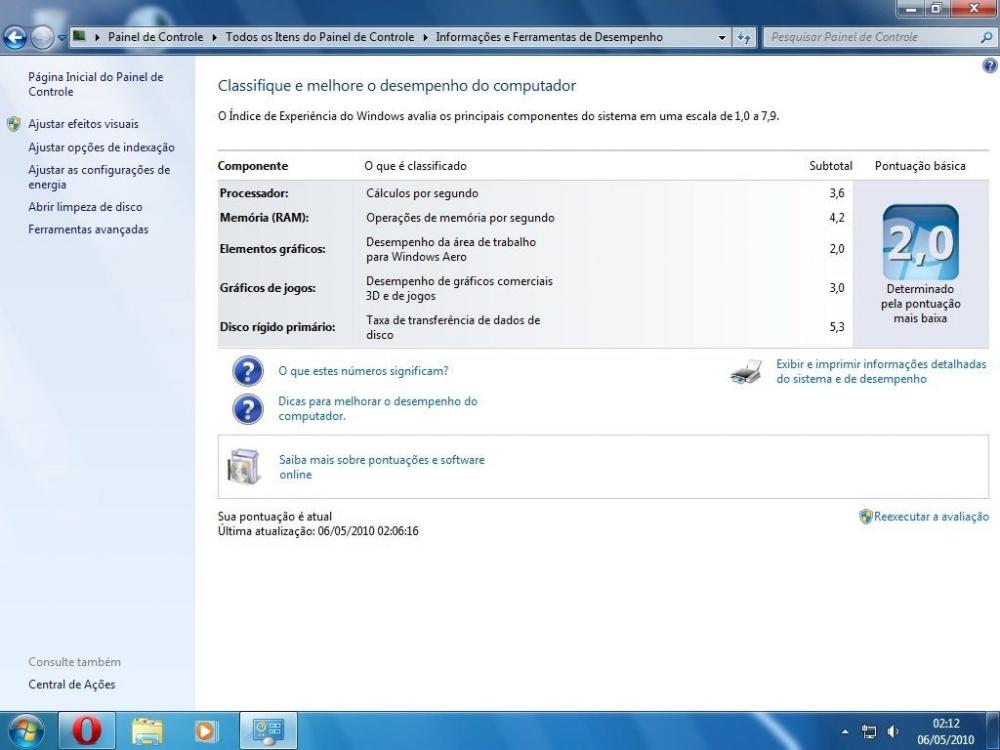Open the recent pages dropdown arrow
The width and height of the screenshot is (1000, 750).
(x=62, y=38)
